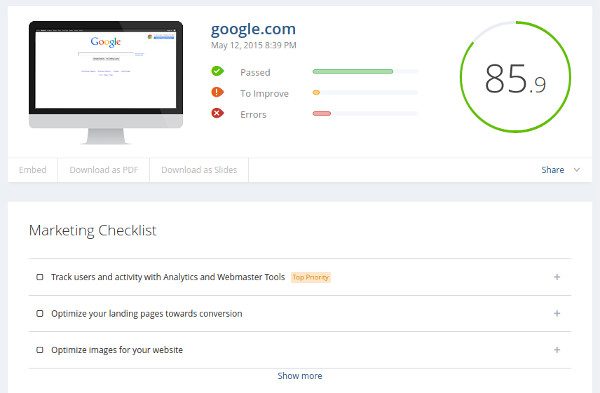
Task: Click the To Improve label
Action: coord(264,94)
